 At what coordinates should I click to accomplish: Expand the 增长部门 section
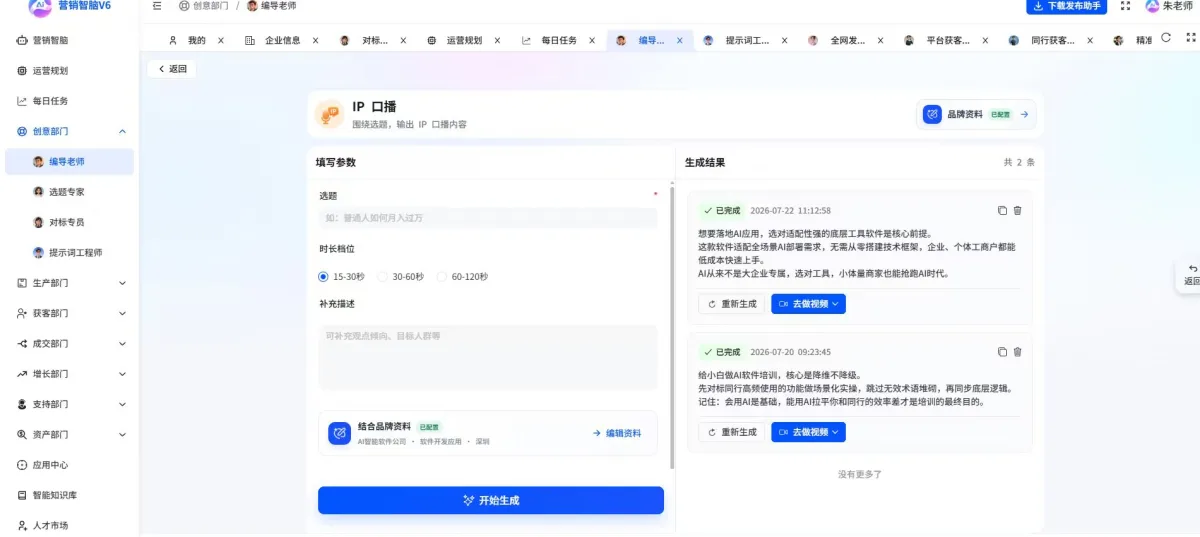[122, 374]
